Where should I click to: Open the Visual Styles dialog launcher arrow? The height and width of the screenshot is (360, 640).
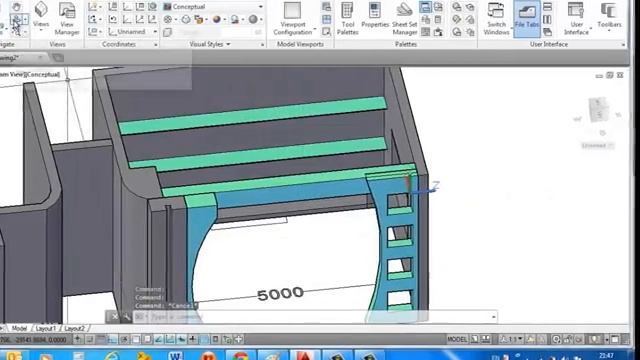point(262,44)
